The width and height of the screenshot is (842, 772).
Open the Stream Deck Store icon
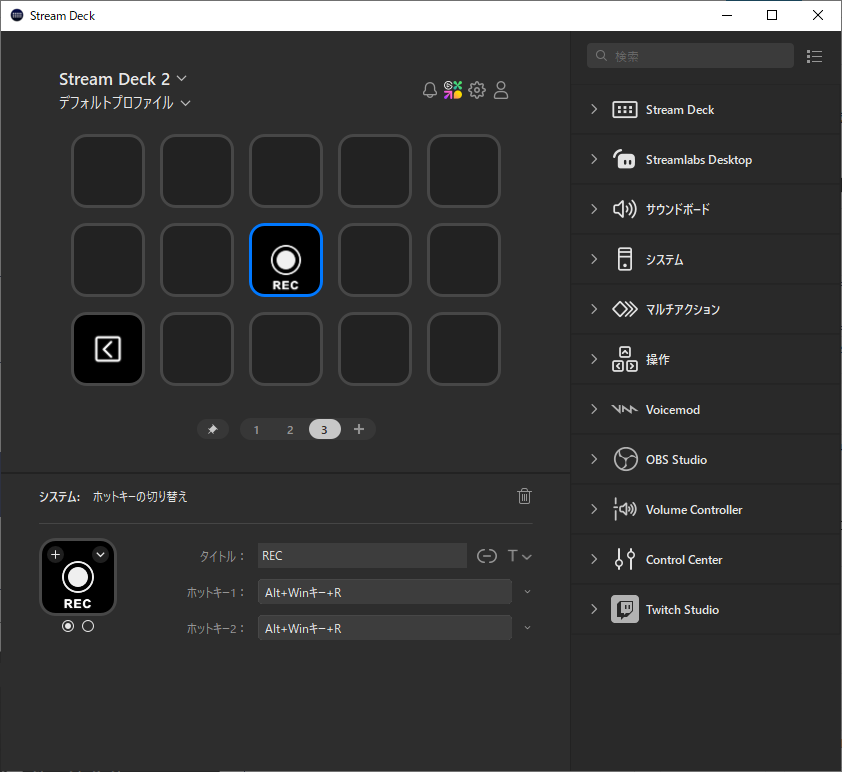tap(453, 90)
